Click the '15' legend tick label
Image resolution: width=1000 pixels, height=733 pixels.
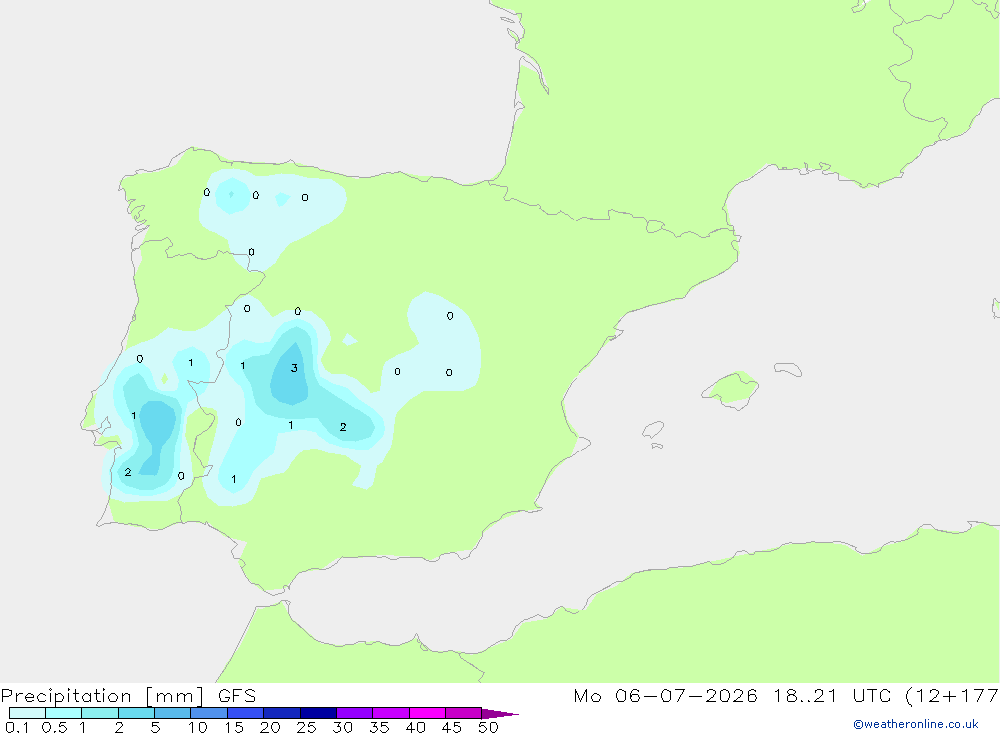pos(234,727)
